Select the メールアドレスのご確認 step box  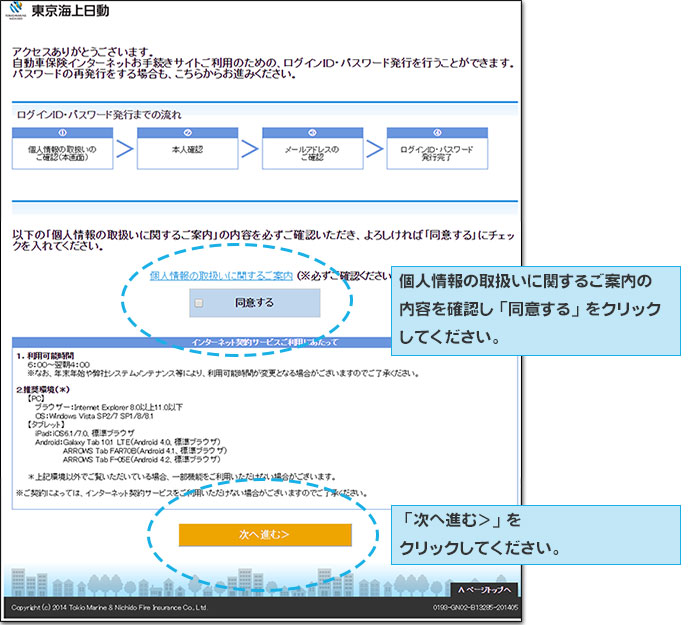[312, 154]
